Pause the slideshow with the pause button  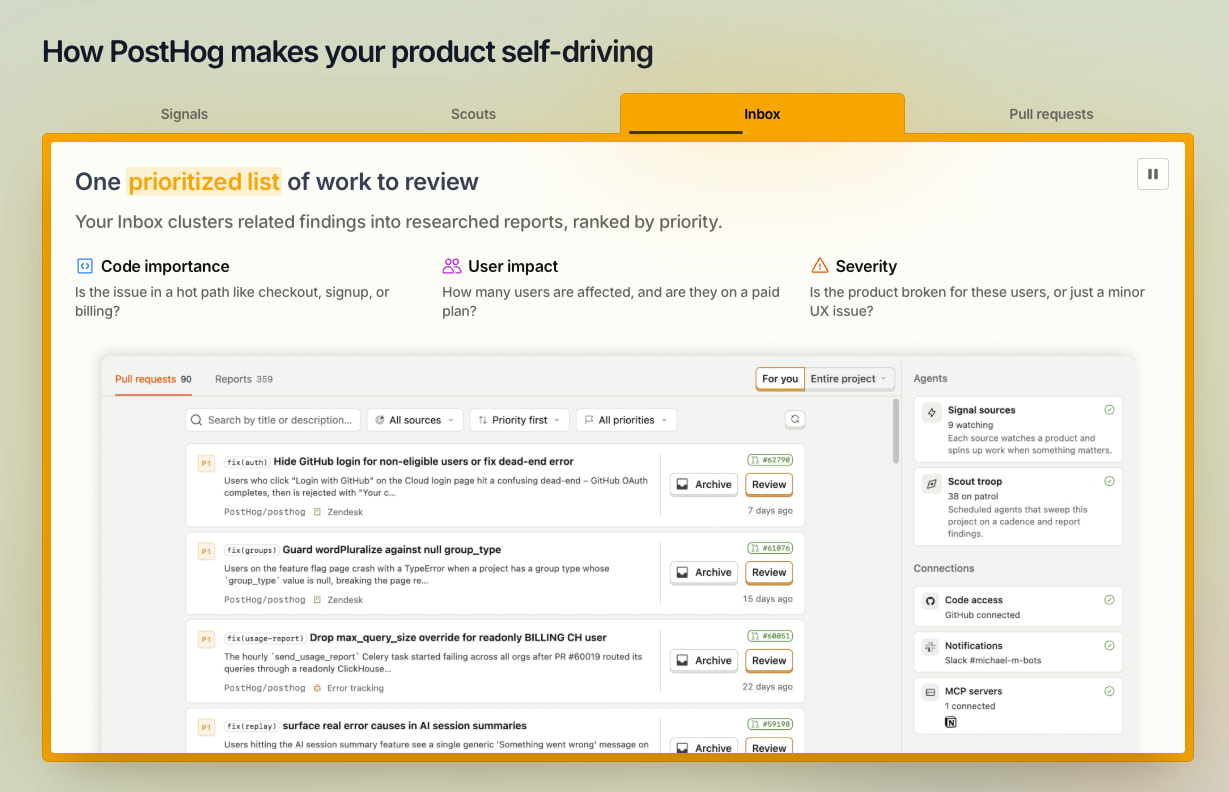tap(1153, 174)
